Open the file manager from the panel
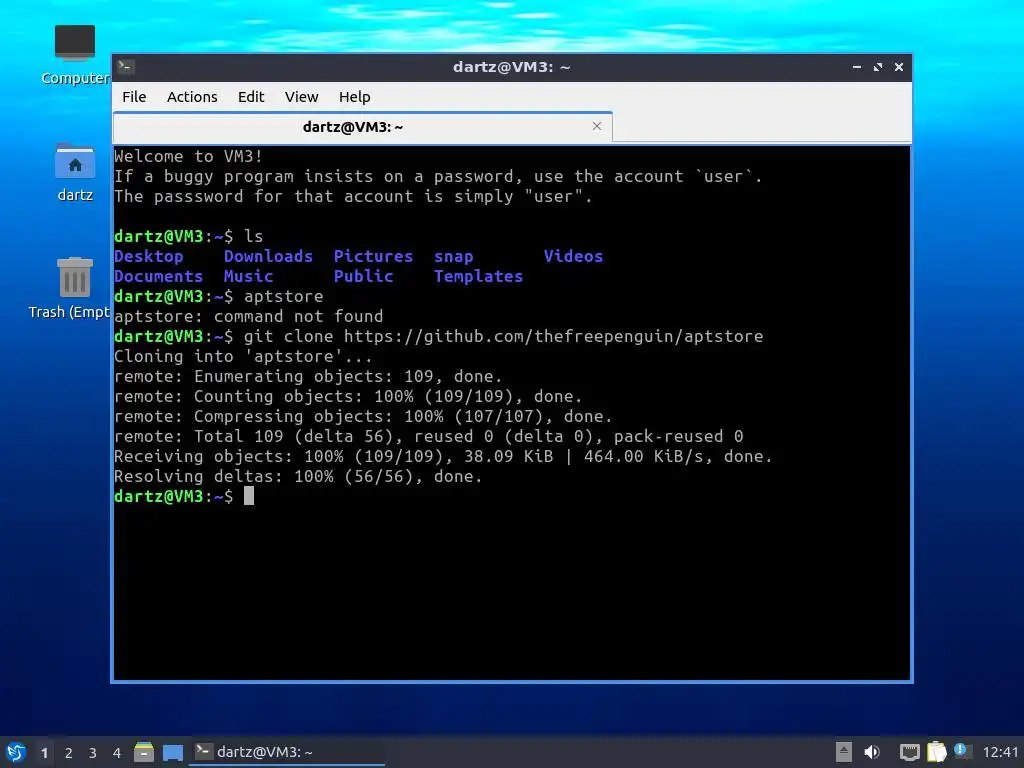The width and height of the screenshot is (1024, 768). point(144,752)
